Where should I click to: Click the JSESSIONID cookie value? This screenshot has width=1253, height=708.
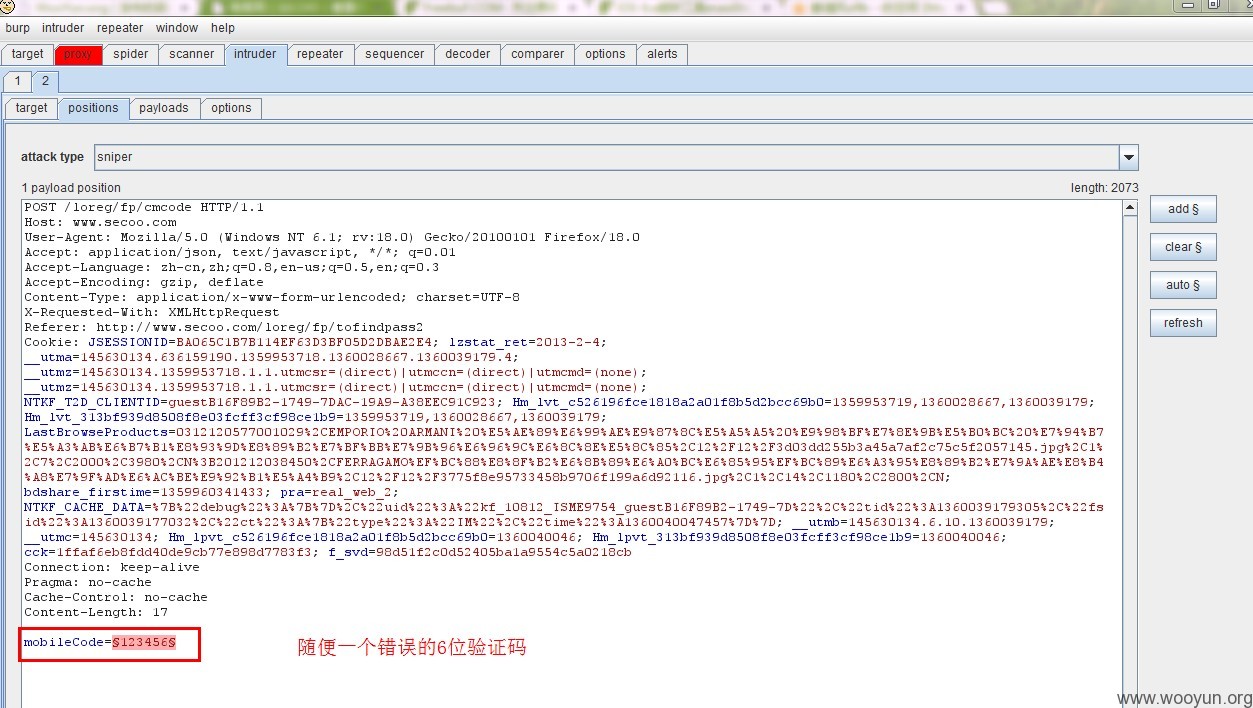click(x=306, y=342)
